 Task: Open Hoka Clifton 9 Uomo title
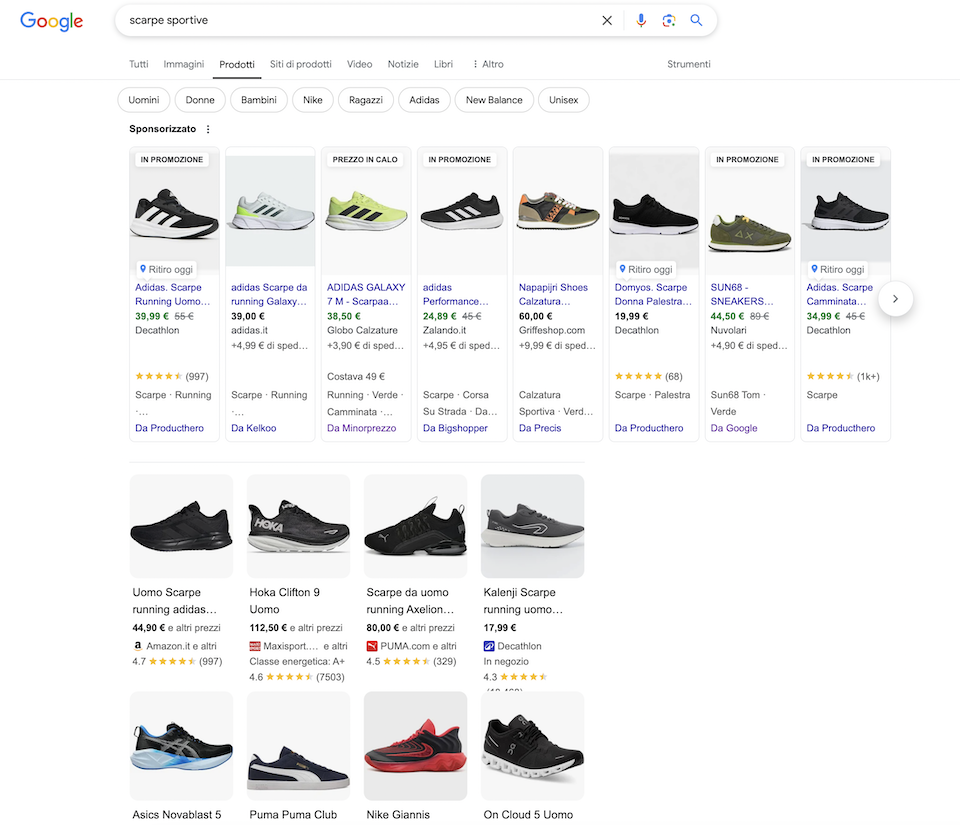[284, 600]
